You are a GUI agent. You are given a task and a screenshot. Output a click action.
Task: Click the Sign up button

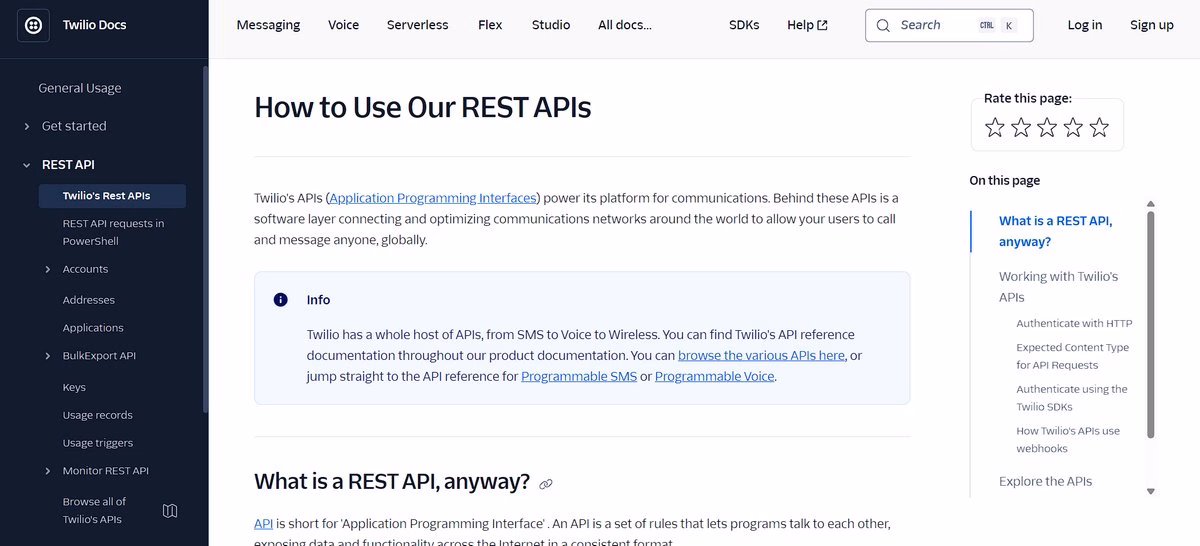click(x=1152, y=25)
